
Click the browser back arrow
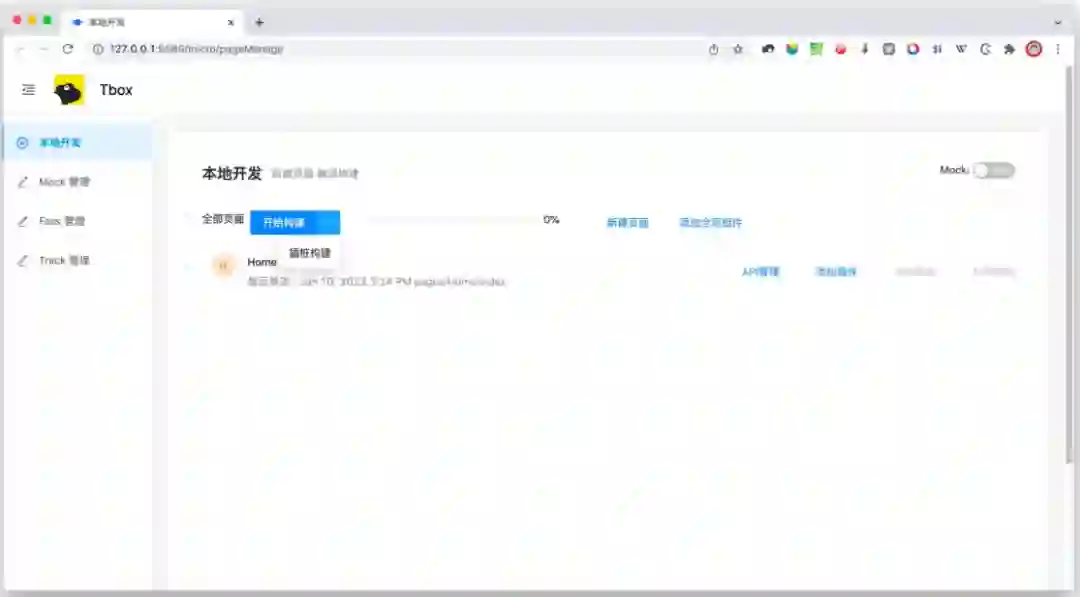click(x=21, y=49)
